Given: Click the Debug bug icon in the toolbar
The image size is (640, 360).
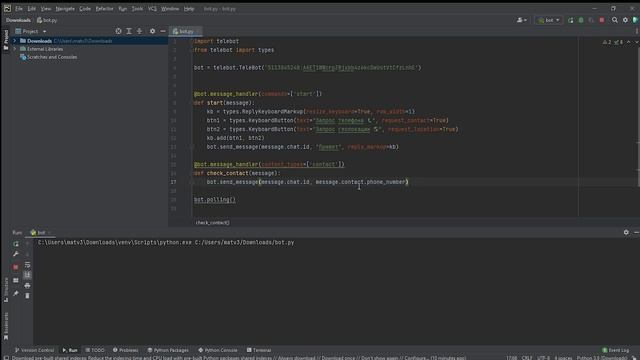Looking at the screenshot, I should (581, 20).
